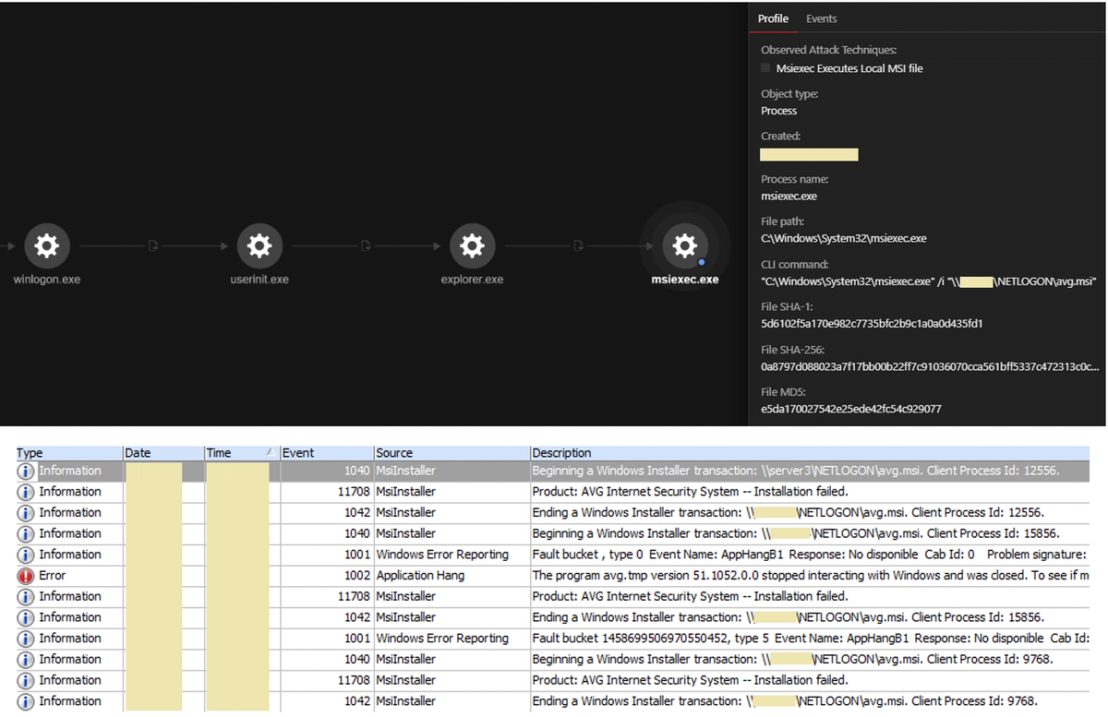
Task: Click info icon of Ending transaction 12556 row
Action: click(x=25, y=513)
